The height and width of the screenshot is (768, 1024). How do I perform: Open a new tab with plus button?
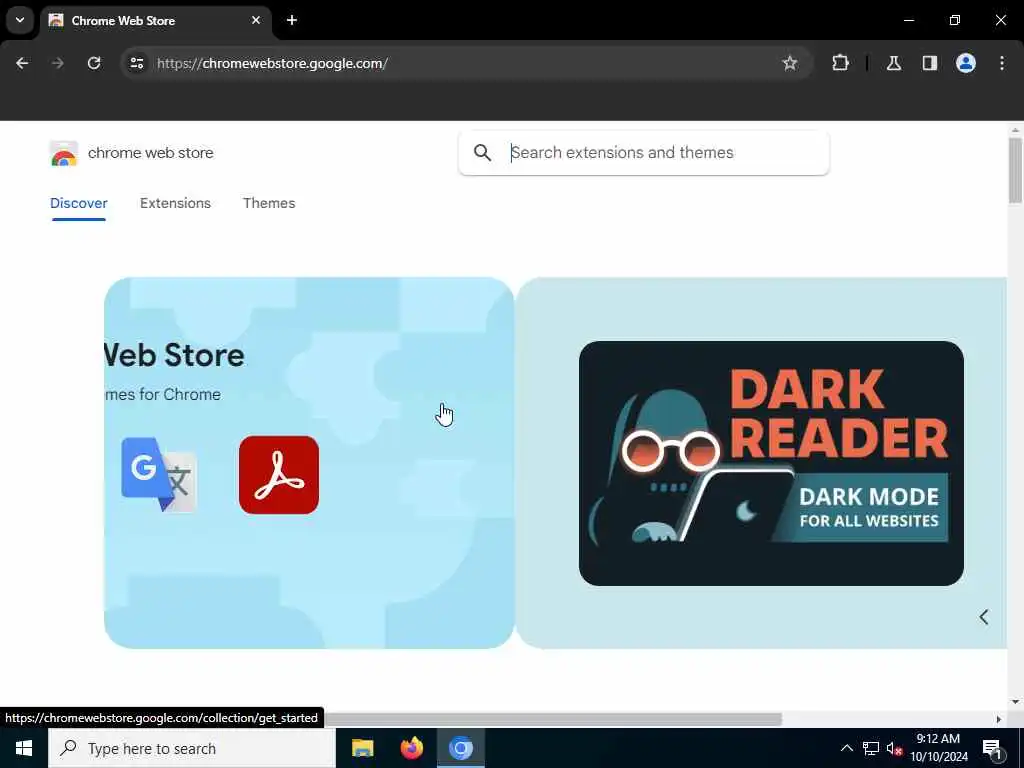click(x=292, y=20)
